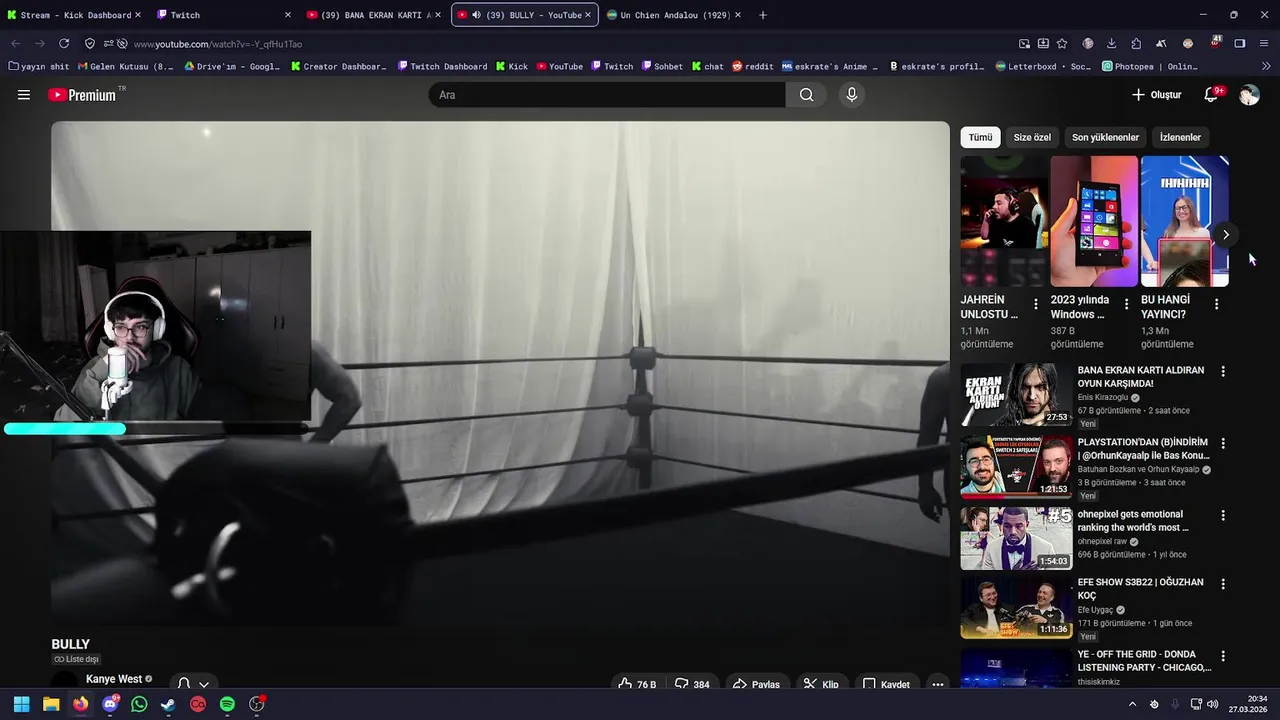
Task: Open Spotify from the taskbar
Action: (227, 704)
